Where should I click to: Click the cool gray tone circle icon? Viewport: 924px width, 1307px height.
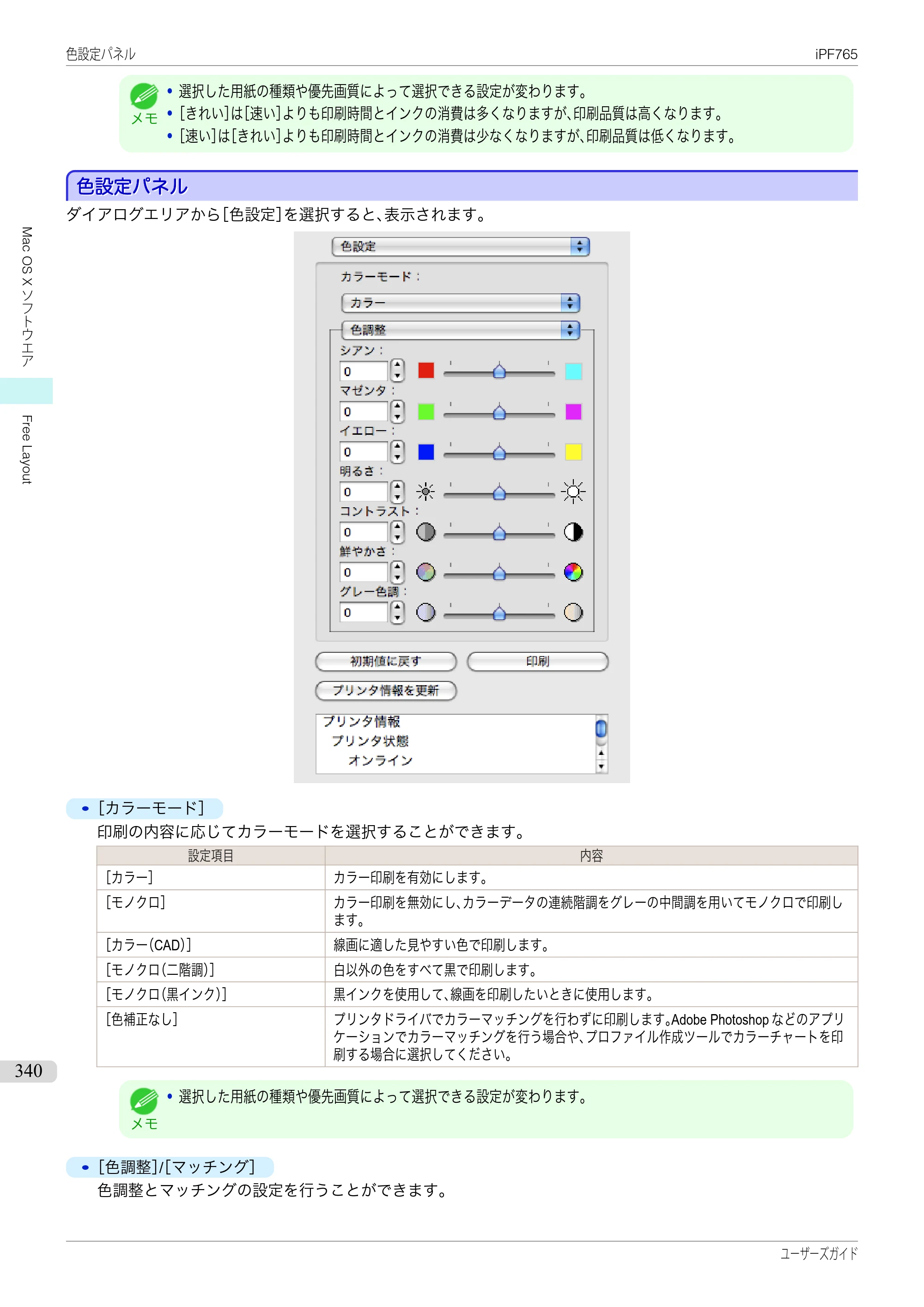click(426, 613)
